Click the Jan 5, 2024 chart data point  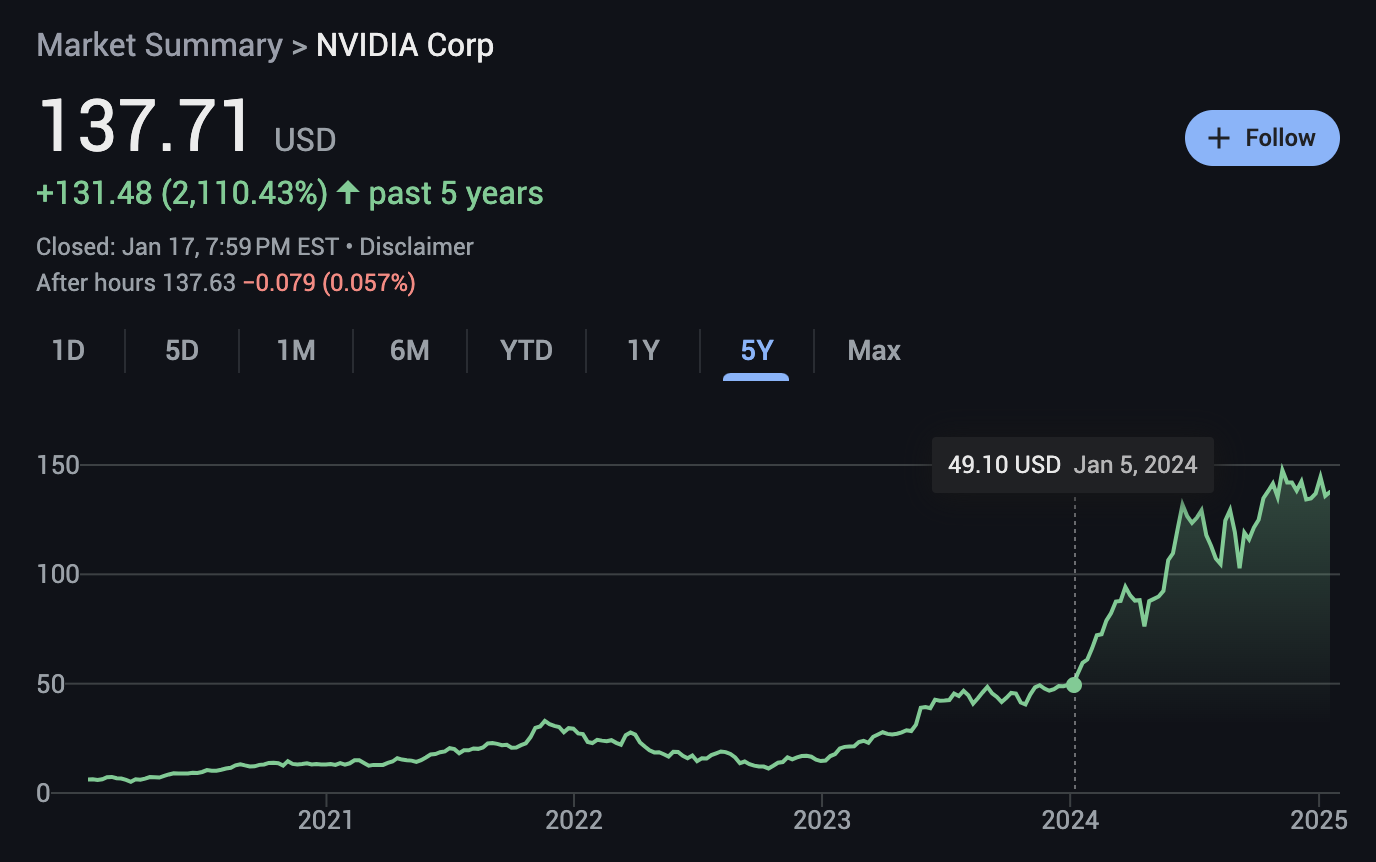point(1074,685)
